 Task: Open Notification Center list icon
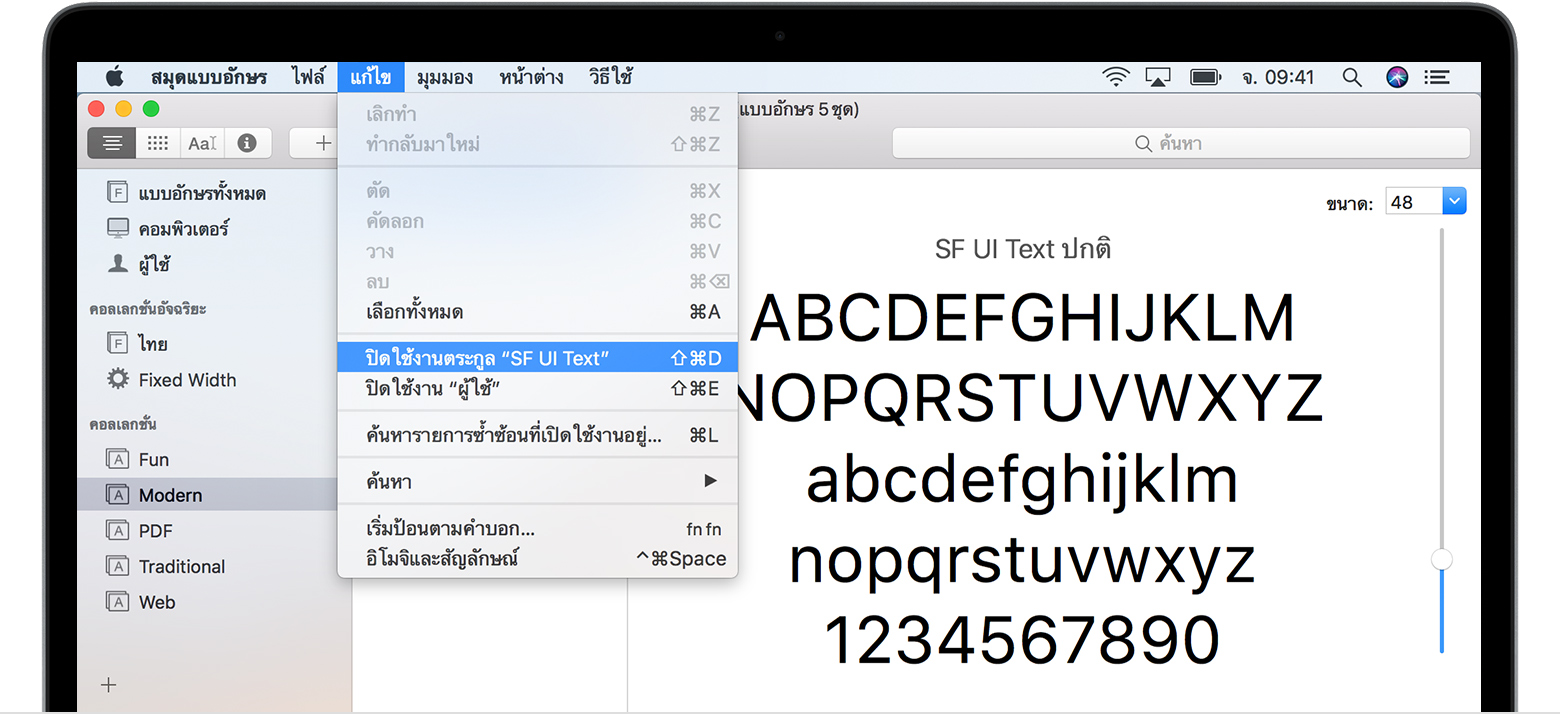click(1438, 77)
